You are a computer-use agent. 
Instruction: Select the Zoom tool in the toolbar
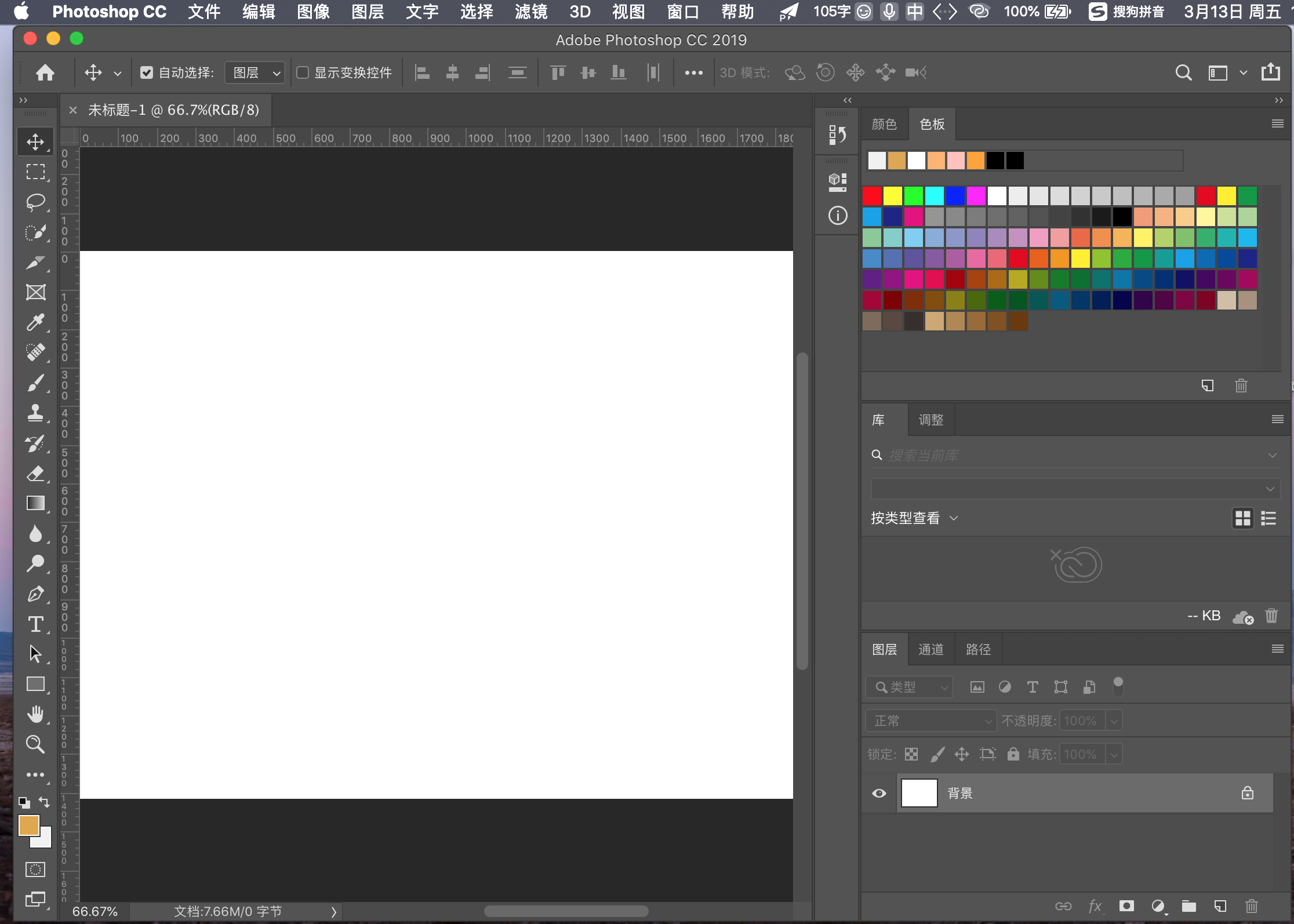coord(35,744)
